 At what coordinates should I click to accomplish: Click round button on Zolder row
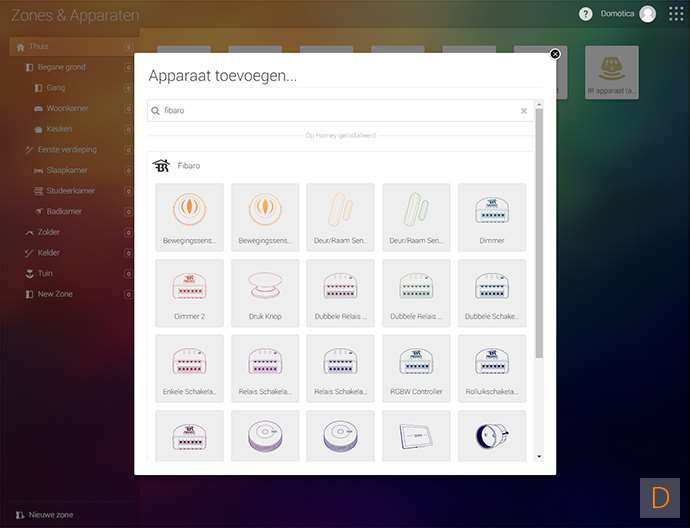click(128, 232)
